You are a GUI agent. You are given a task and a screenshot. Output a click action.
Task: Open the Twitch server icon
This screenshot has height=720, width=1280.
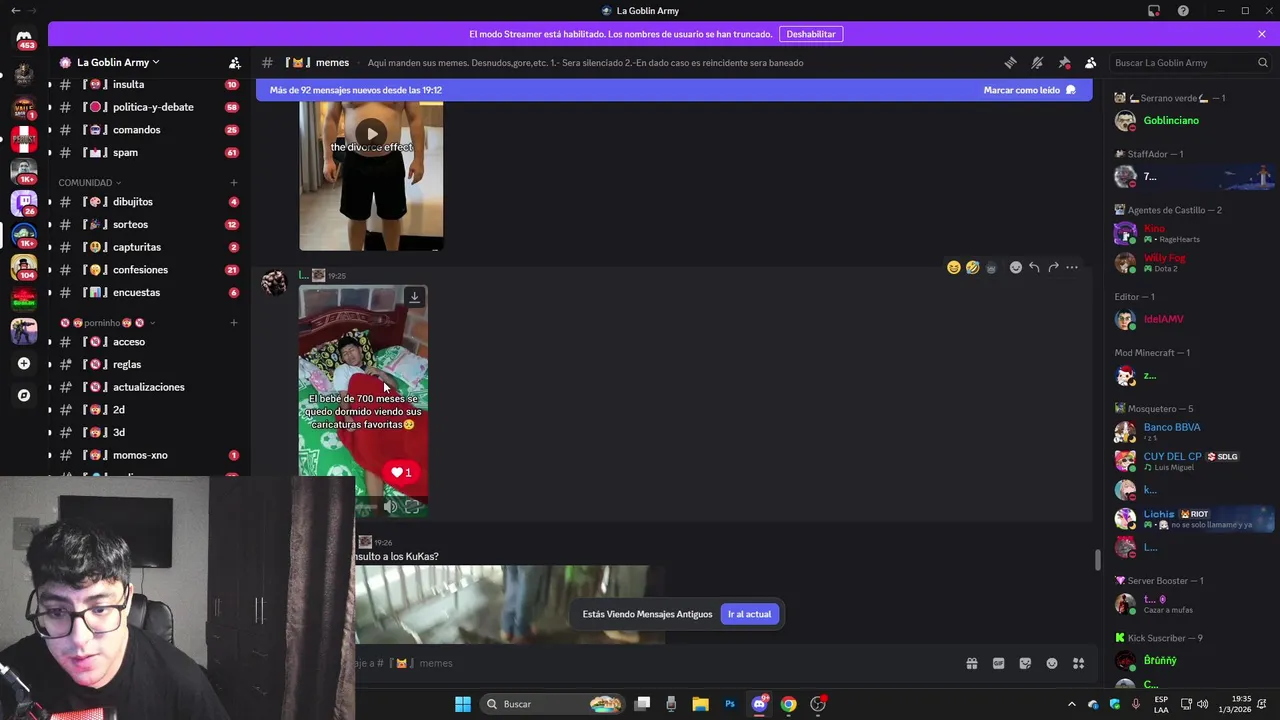[x=24, y=202]
